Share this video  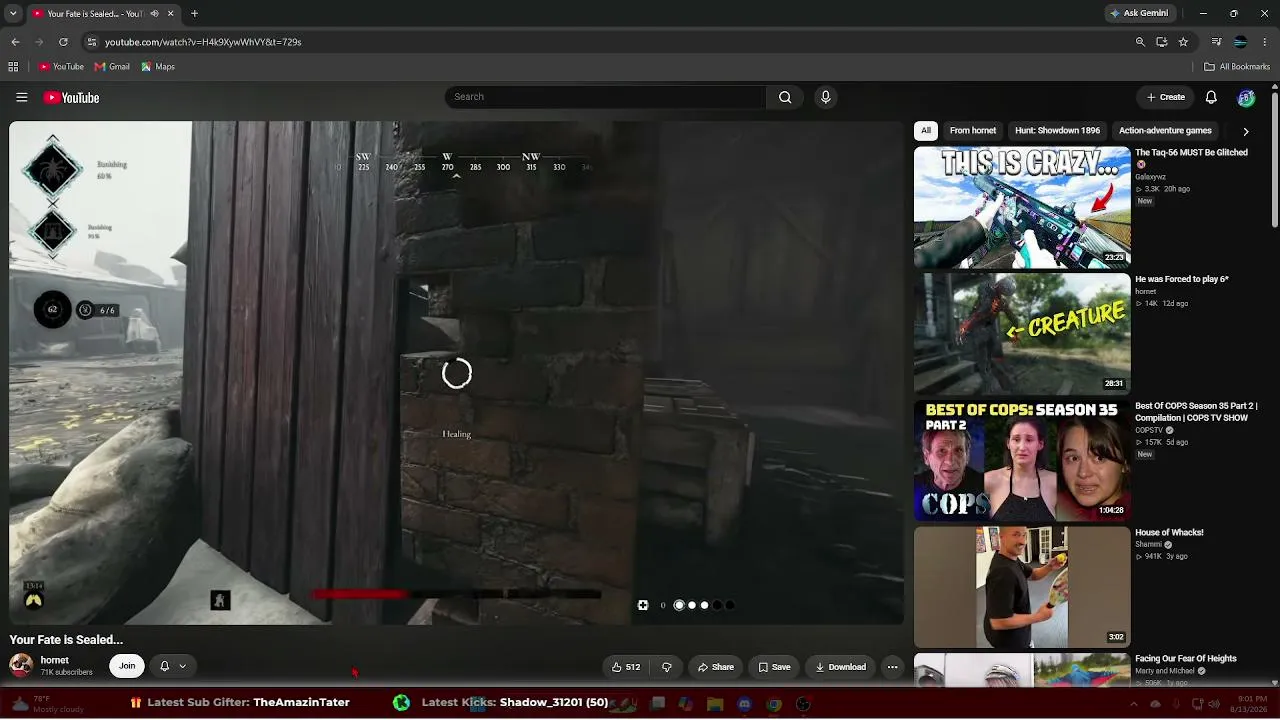tap(716, 667)
